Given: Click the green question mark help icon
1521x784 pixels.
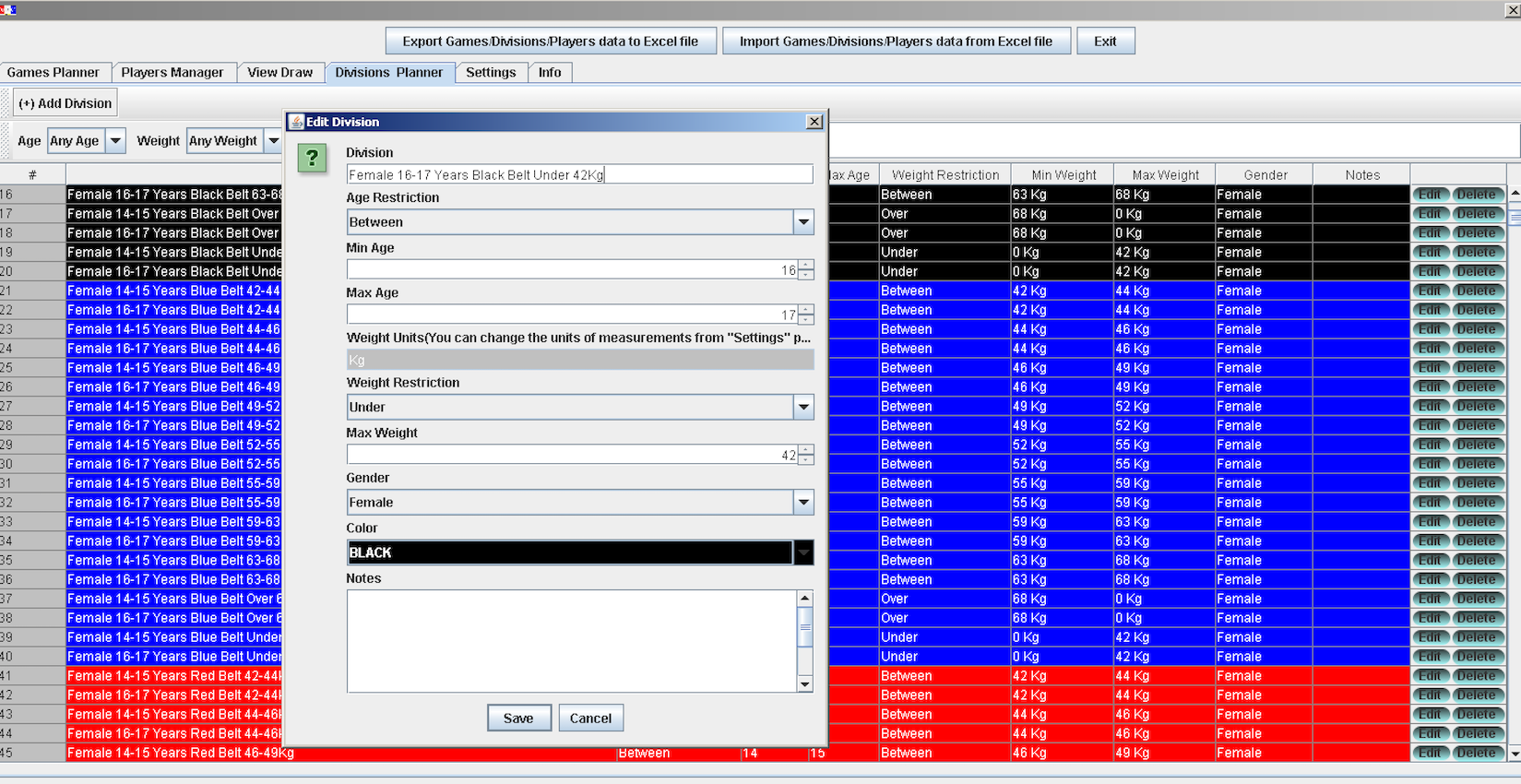Looking at the screenshot, I should (312, 159).
